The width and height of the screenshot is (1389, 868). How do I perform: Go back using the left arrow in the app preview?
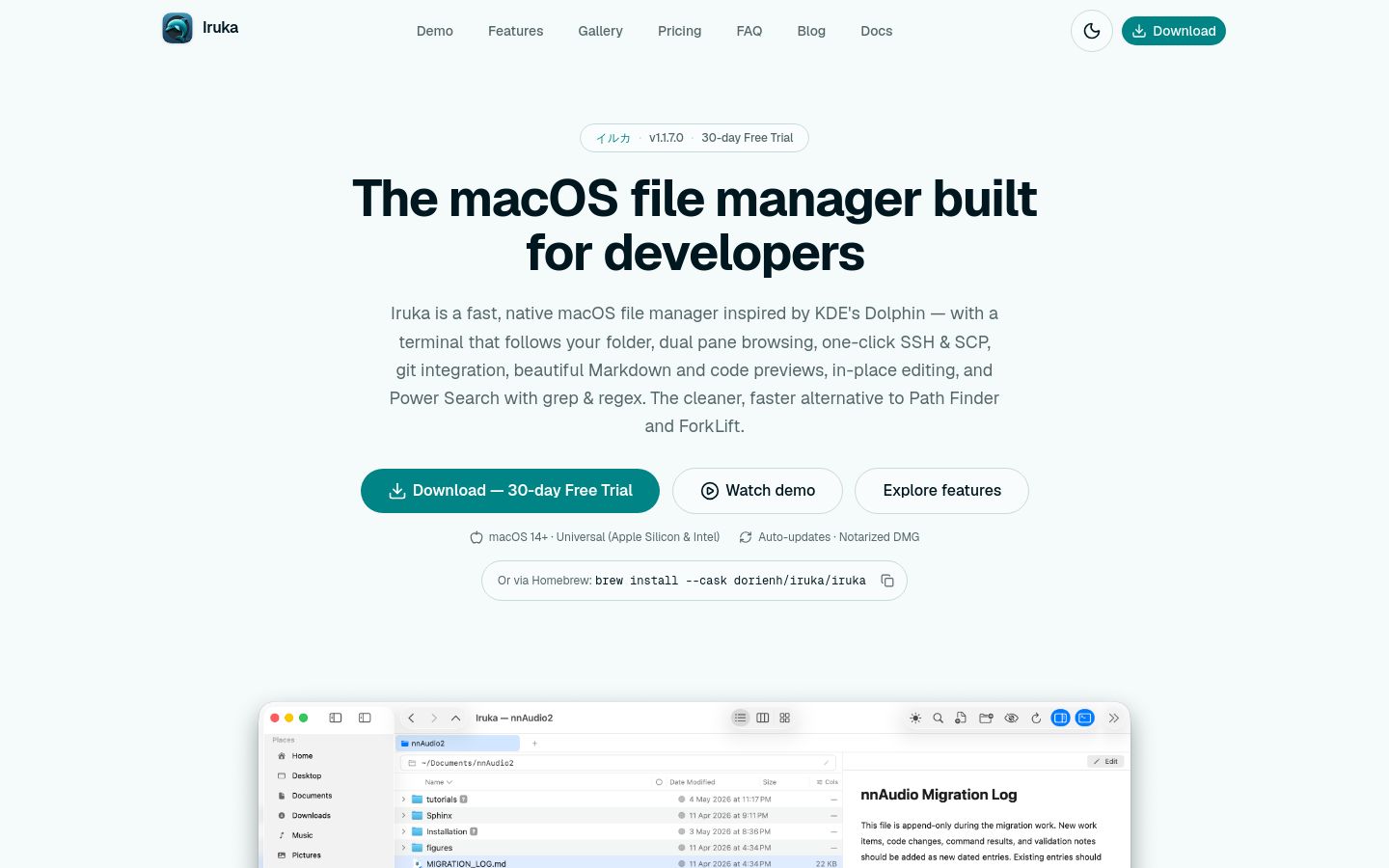tap(411, 718)
